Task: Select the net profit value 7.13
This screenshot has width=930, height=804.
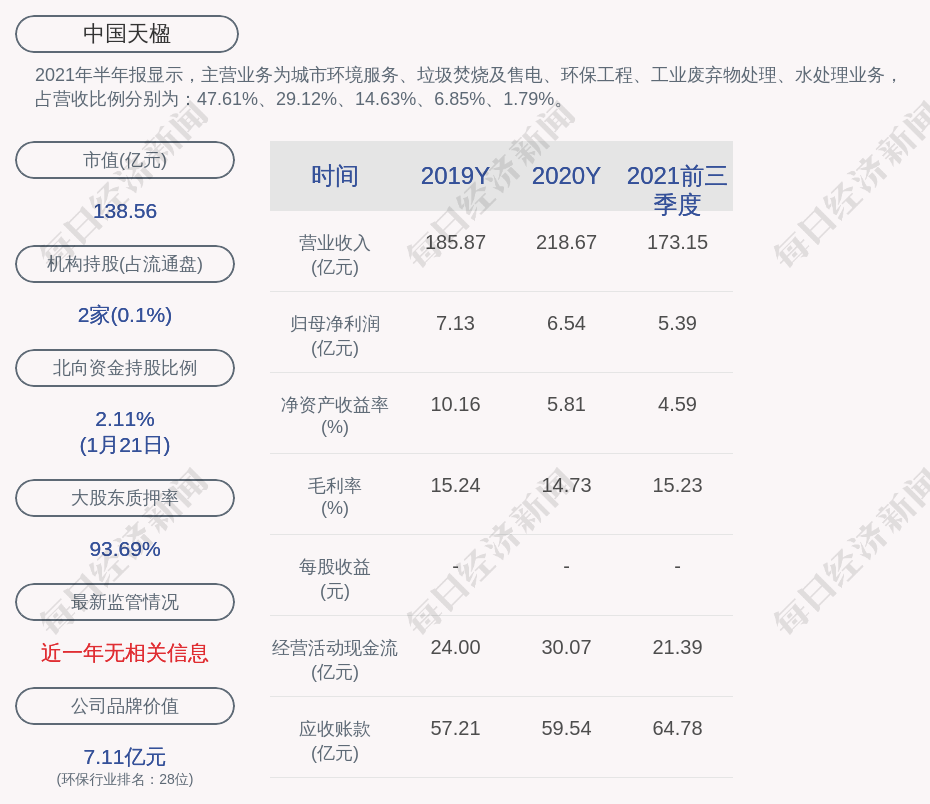Action: pos(456,324)
